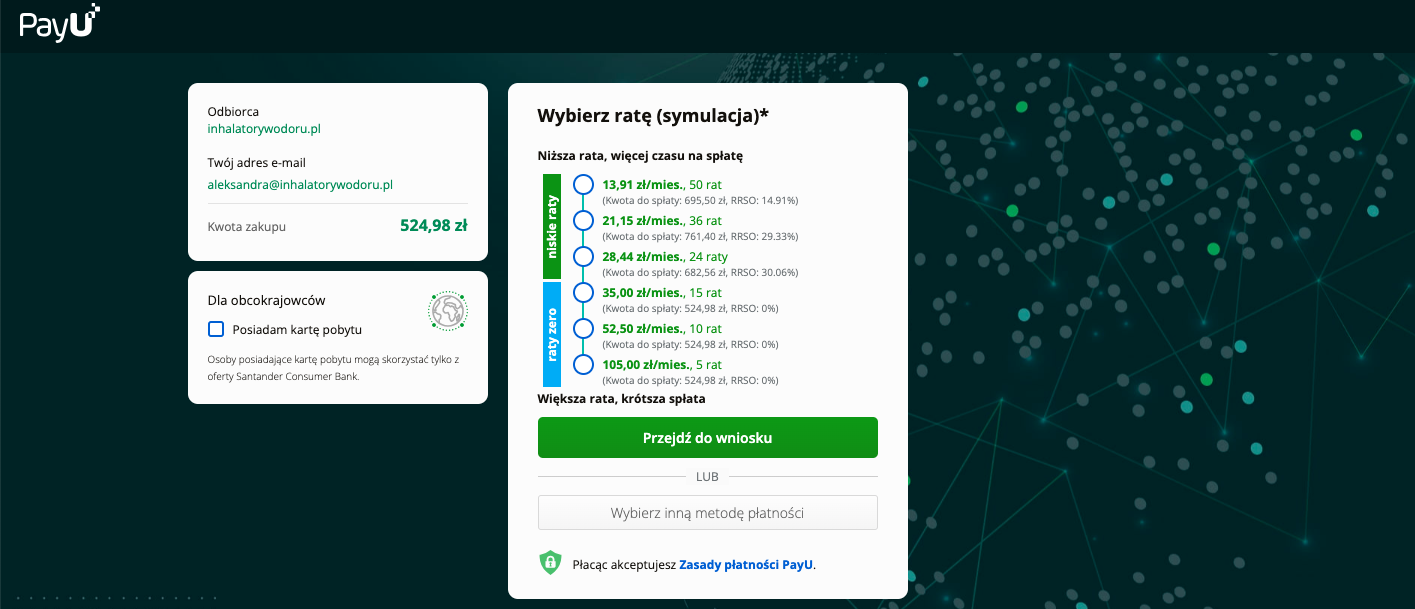1415x609 pixels.
Task: Open the Zasady płatności PayU link
Action: pos(746,564)
